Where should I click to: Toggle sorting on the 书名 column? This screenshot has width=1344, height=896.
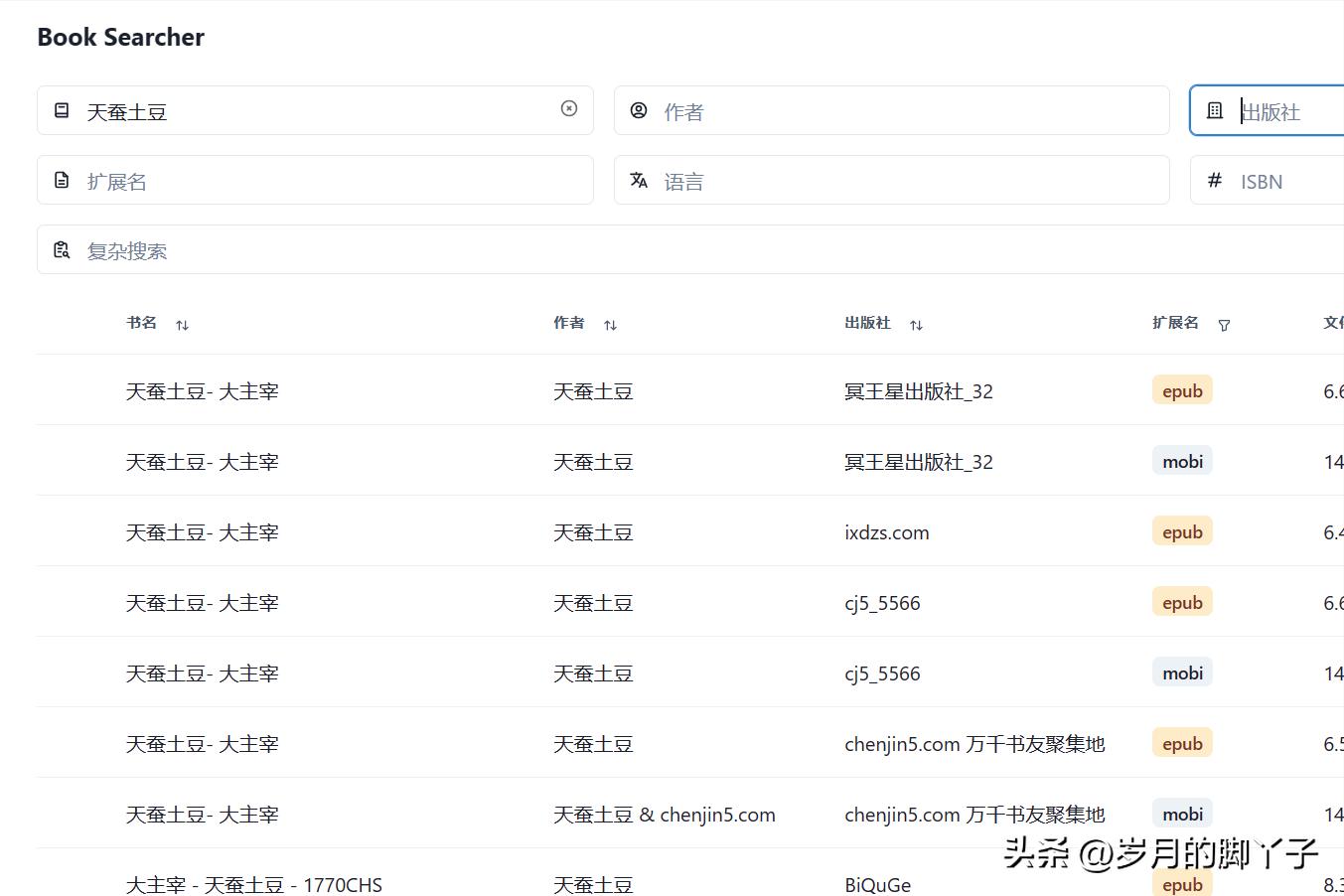(x=183, y=323)
